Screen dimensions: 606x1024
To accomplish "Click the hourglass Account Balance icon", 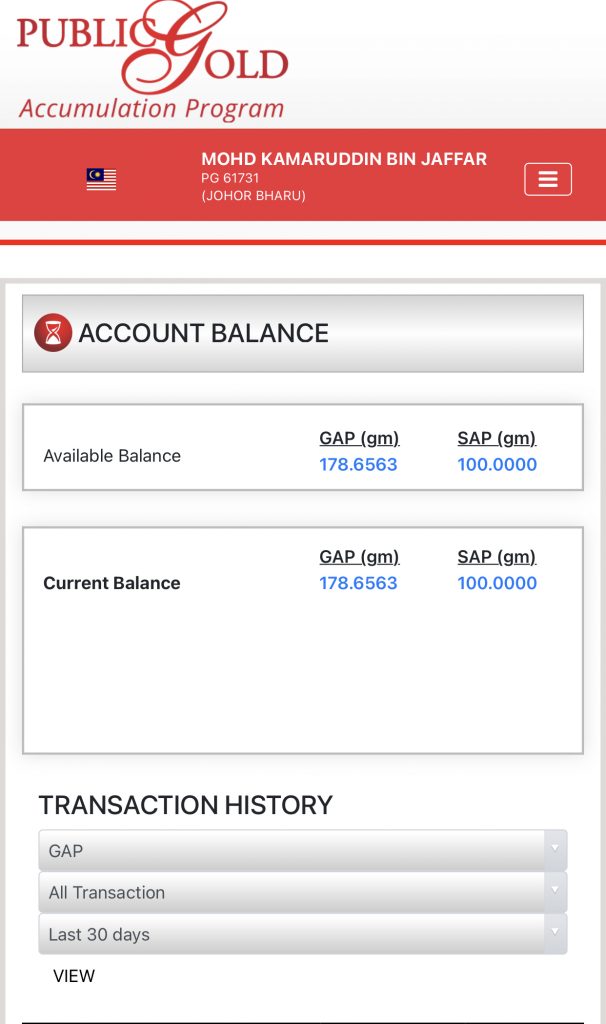I will pos(53,333).
